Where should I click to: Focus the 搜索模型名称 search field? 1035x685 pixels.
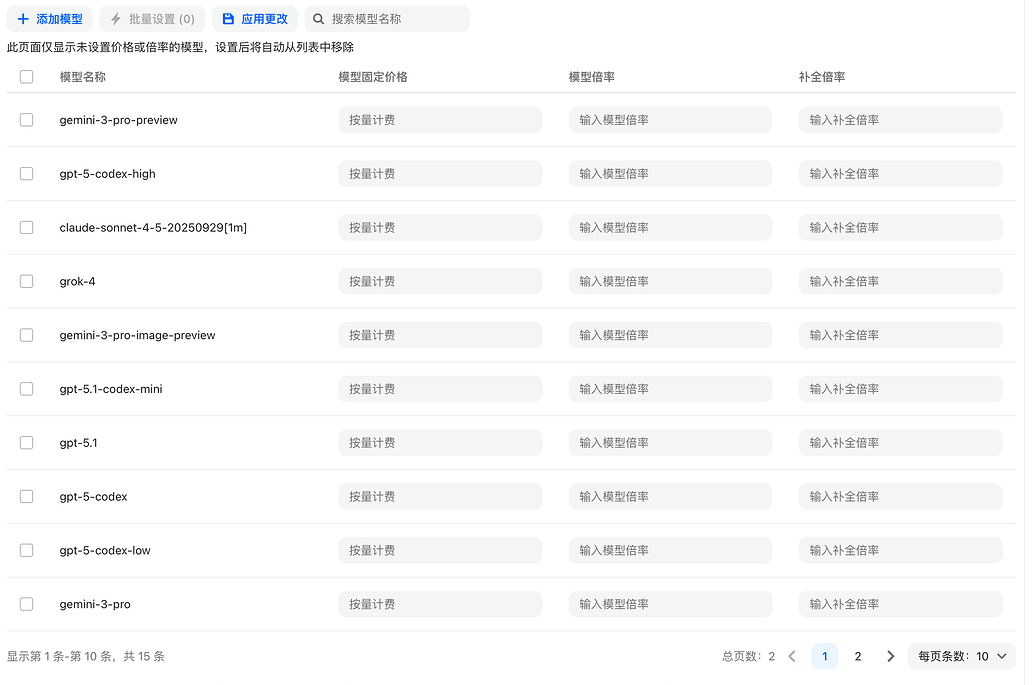pos(387,19)
